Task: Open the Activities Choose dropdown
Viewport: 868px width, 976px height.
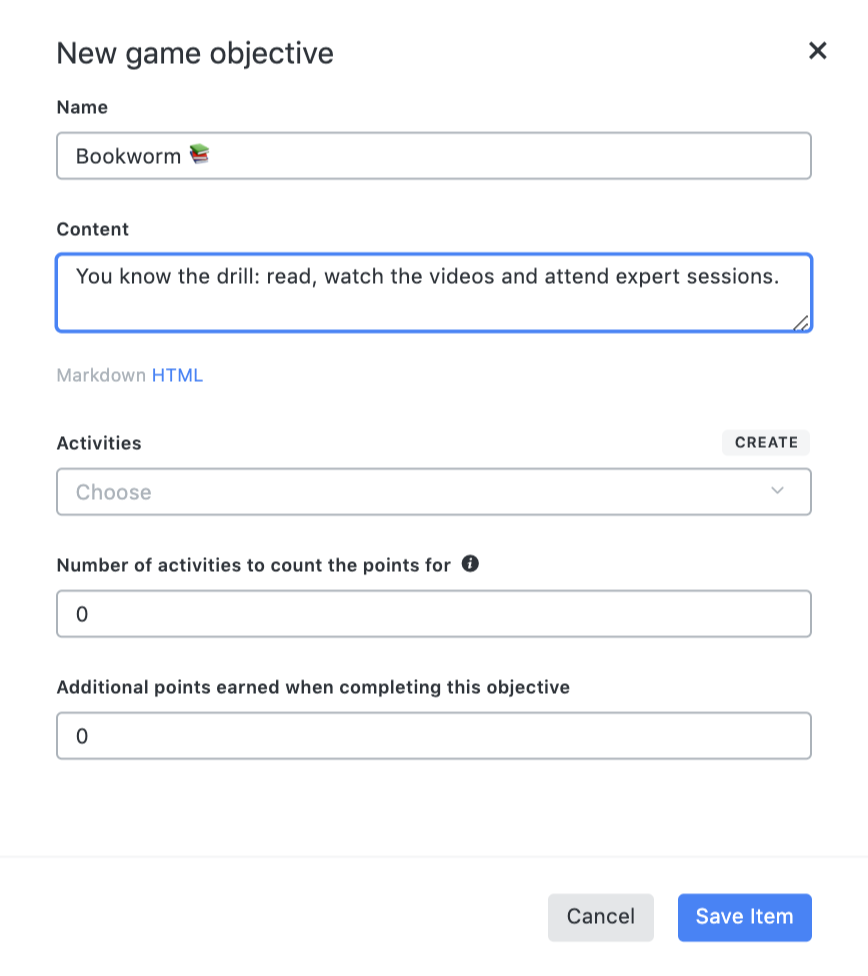Action: point(433,491)
